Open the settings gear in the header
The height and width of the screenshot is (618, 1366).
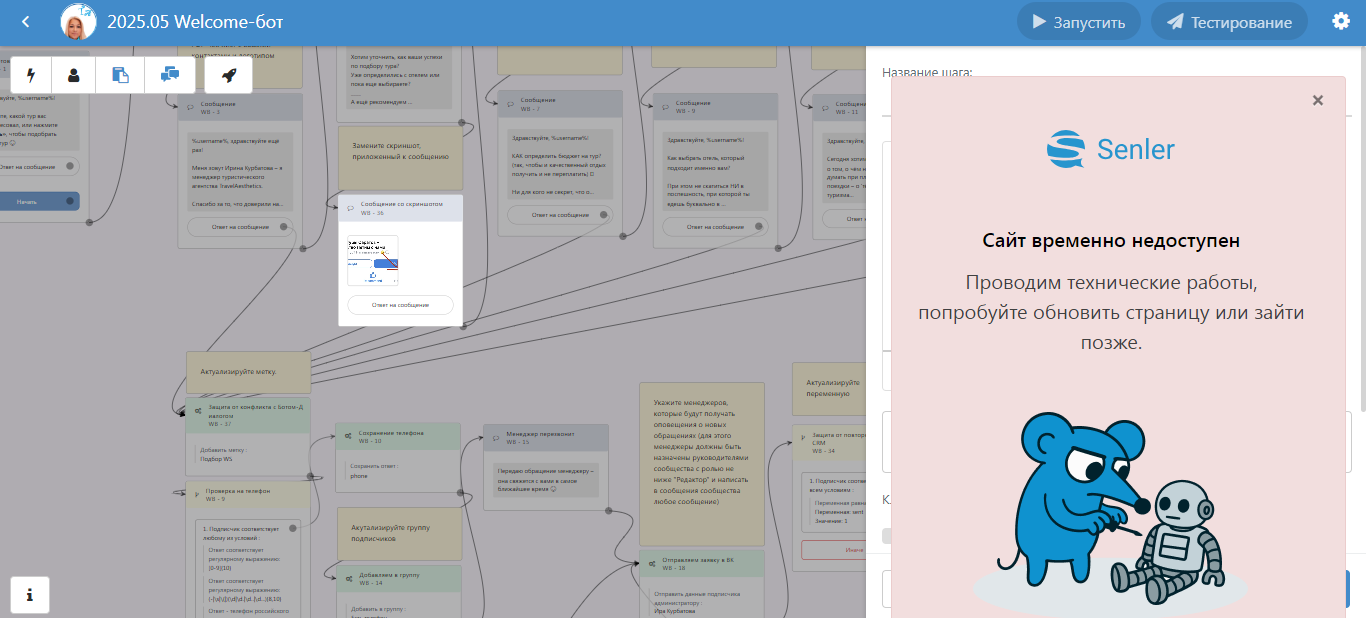point(1341,21)
